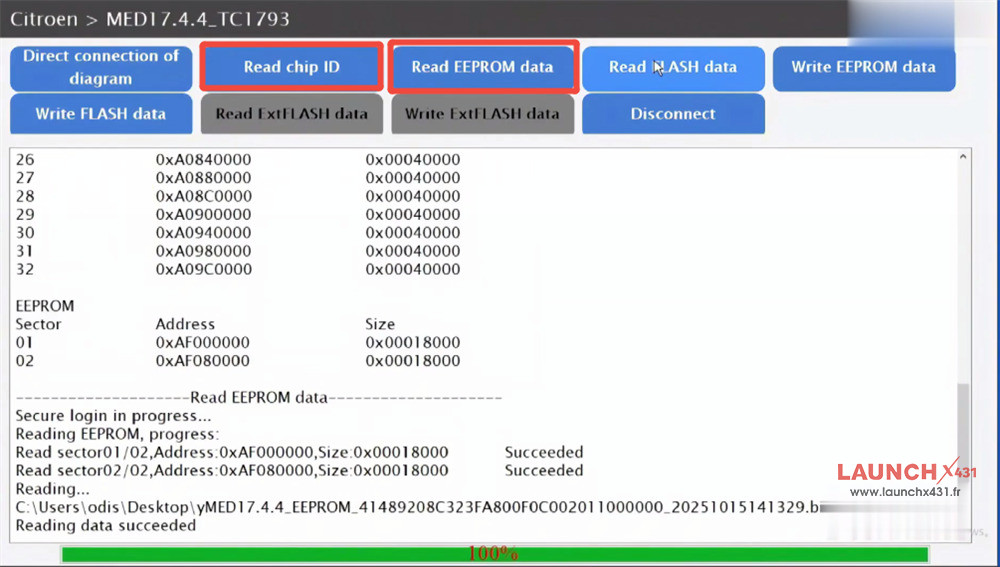Viewport: 1000px width, 567px height.
Task: Select EEPROM address 0xAF080000 in table
Action: (203, 361)
